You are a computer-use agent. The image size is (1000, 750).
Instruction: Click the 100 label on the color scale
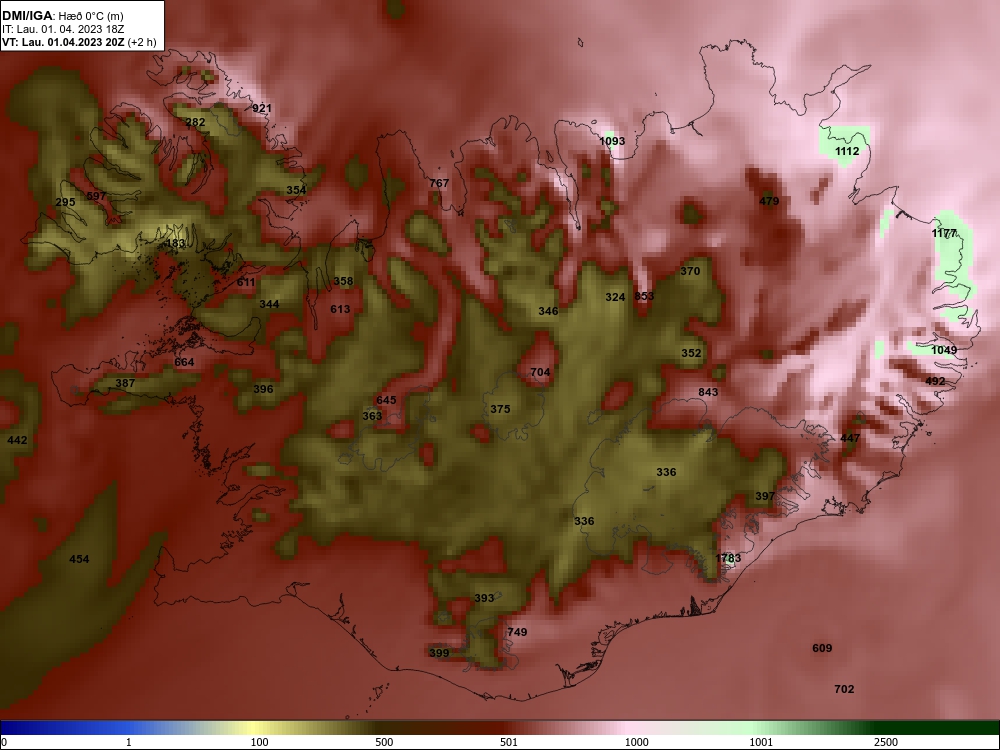(x=259, y=742)
